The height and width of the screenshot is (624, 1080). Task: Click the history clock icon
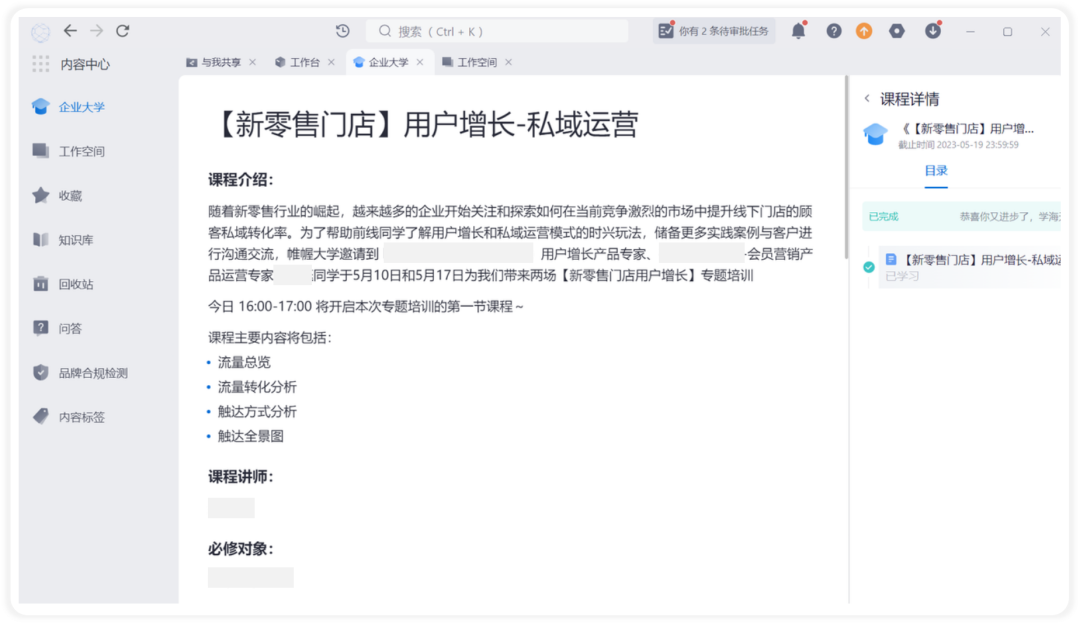click(x=342, y=31)
